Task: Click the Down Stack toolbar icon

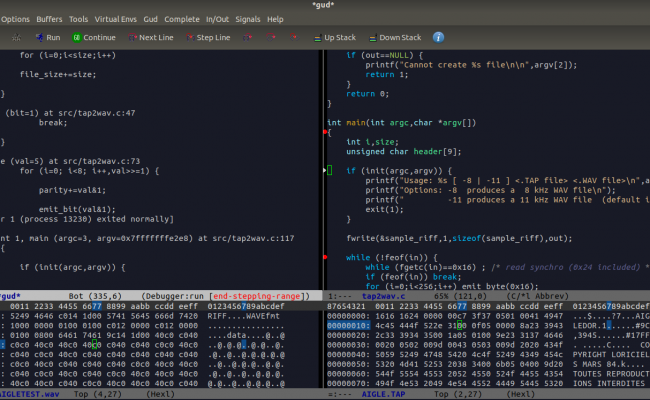Action: 373,38
